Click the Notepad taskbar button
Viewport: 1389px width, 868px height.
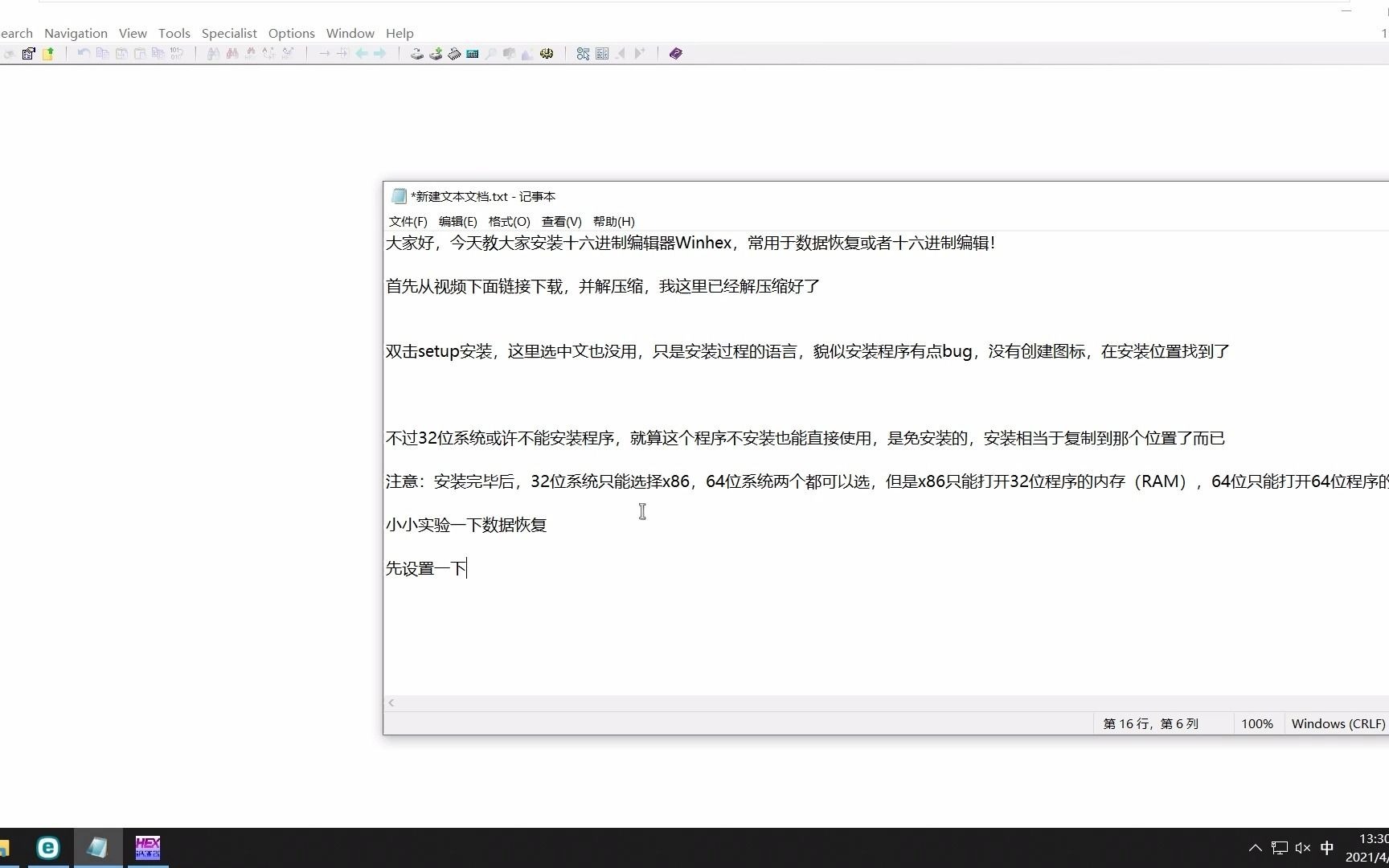pos(98,848)
